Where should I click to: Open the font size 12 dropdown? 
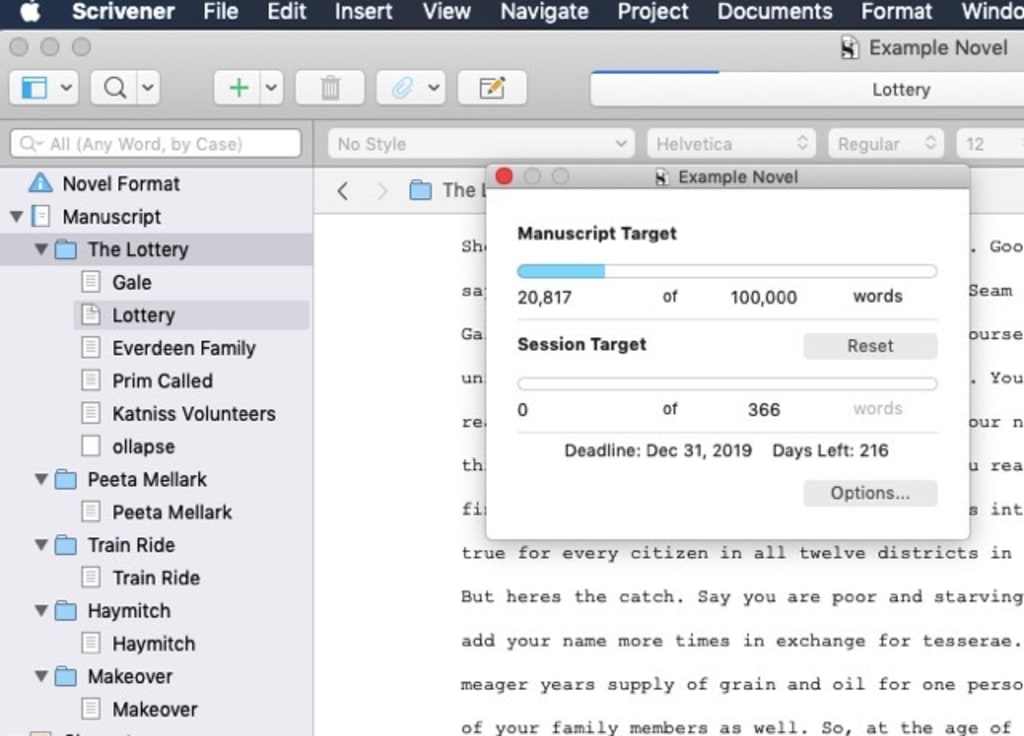point(990,144)
